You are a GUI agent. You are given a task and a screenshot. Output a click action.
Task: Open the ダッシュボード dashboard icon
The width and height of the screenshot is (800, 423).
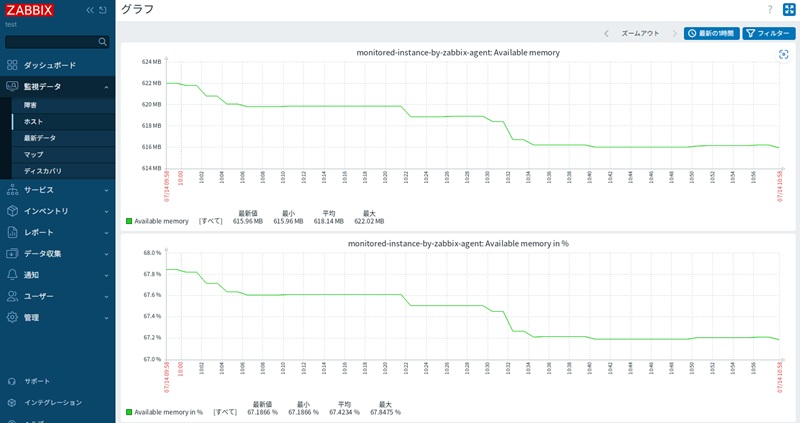(12, 65)
